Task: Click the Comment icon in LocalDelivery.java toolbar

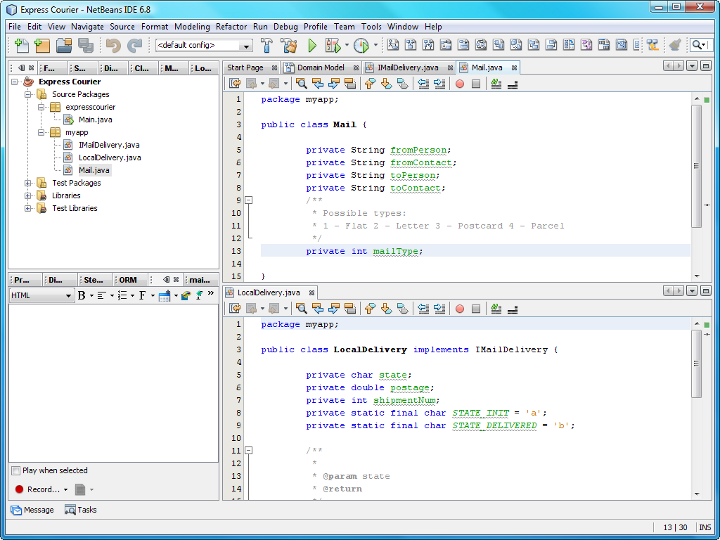Action: pos(496,309)
